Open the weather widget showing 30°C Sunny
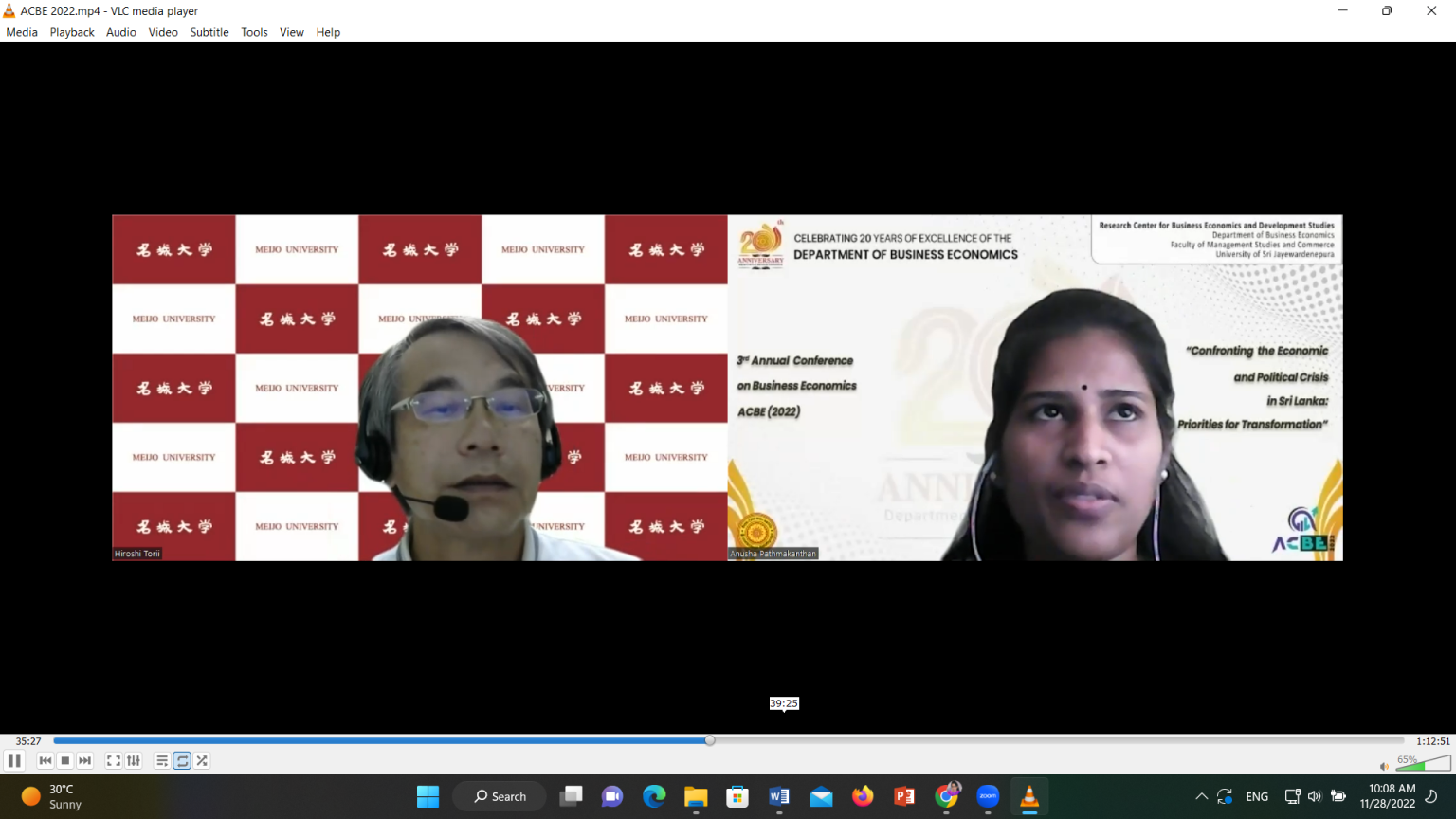Screen dimensions: 1456x819 (x=52, y=796)
